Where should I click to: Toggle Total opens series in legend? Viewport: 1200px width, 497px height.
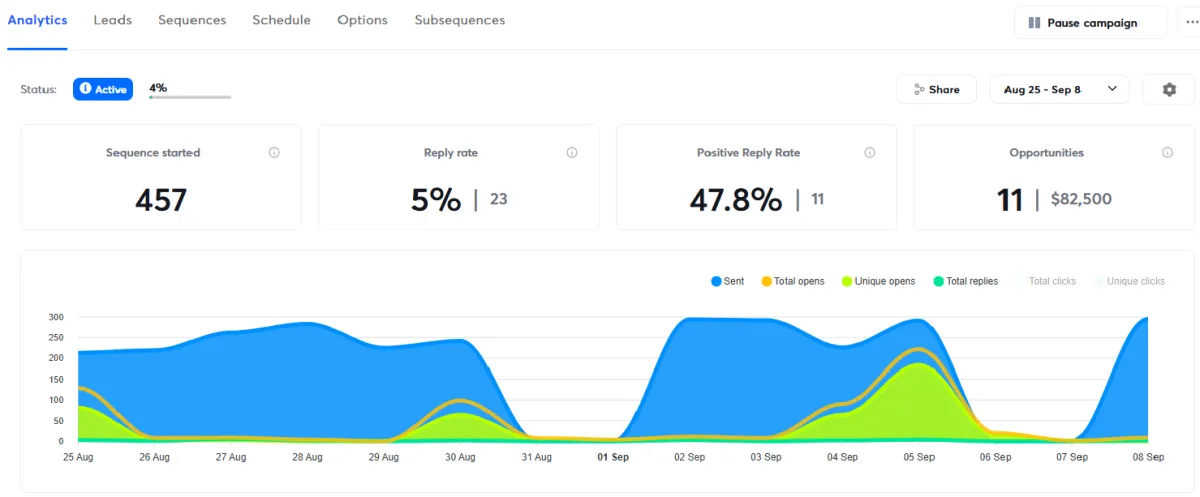point(793,281)
